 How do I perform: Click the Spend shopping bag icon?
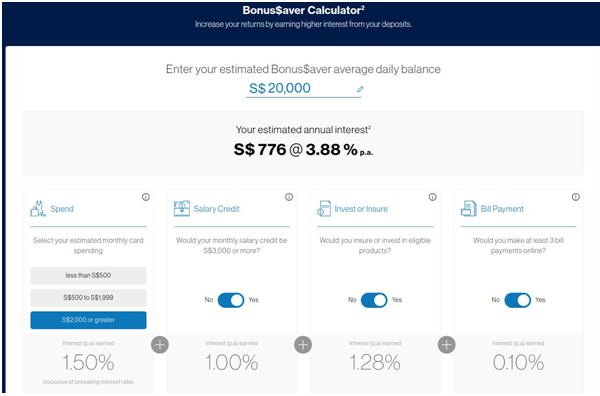(x=38, y=209)
